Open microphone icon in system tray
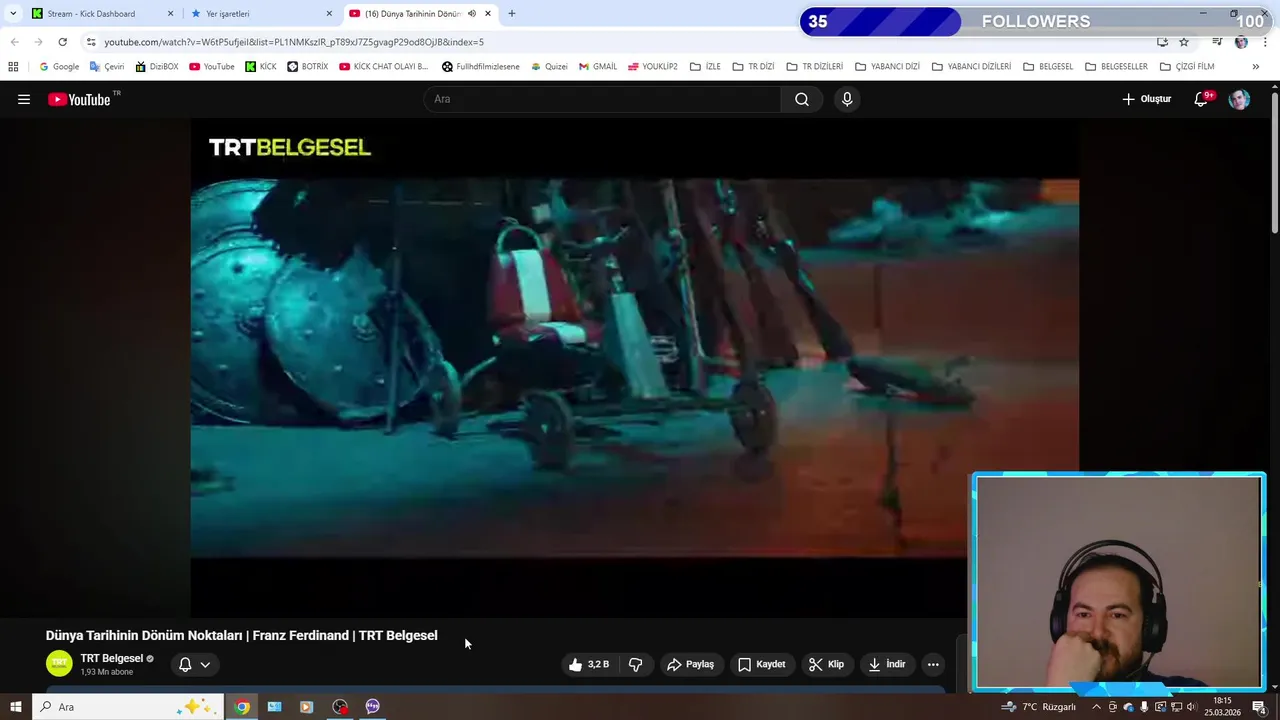1280x720 pixels. coord(1144,707)
